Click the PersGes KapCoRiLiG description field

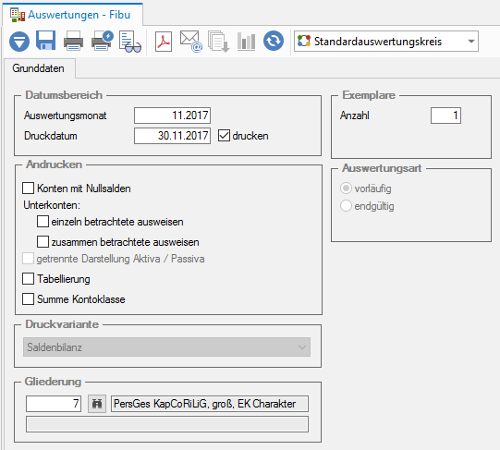pos(210,404)
